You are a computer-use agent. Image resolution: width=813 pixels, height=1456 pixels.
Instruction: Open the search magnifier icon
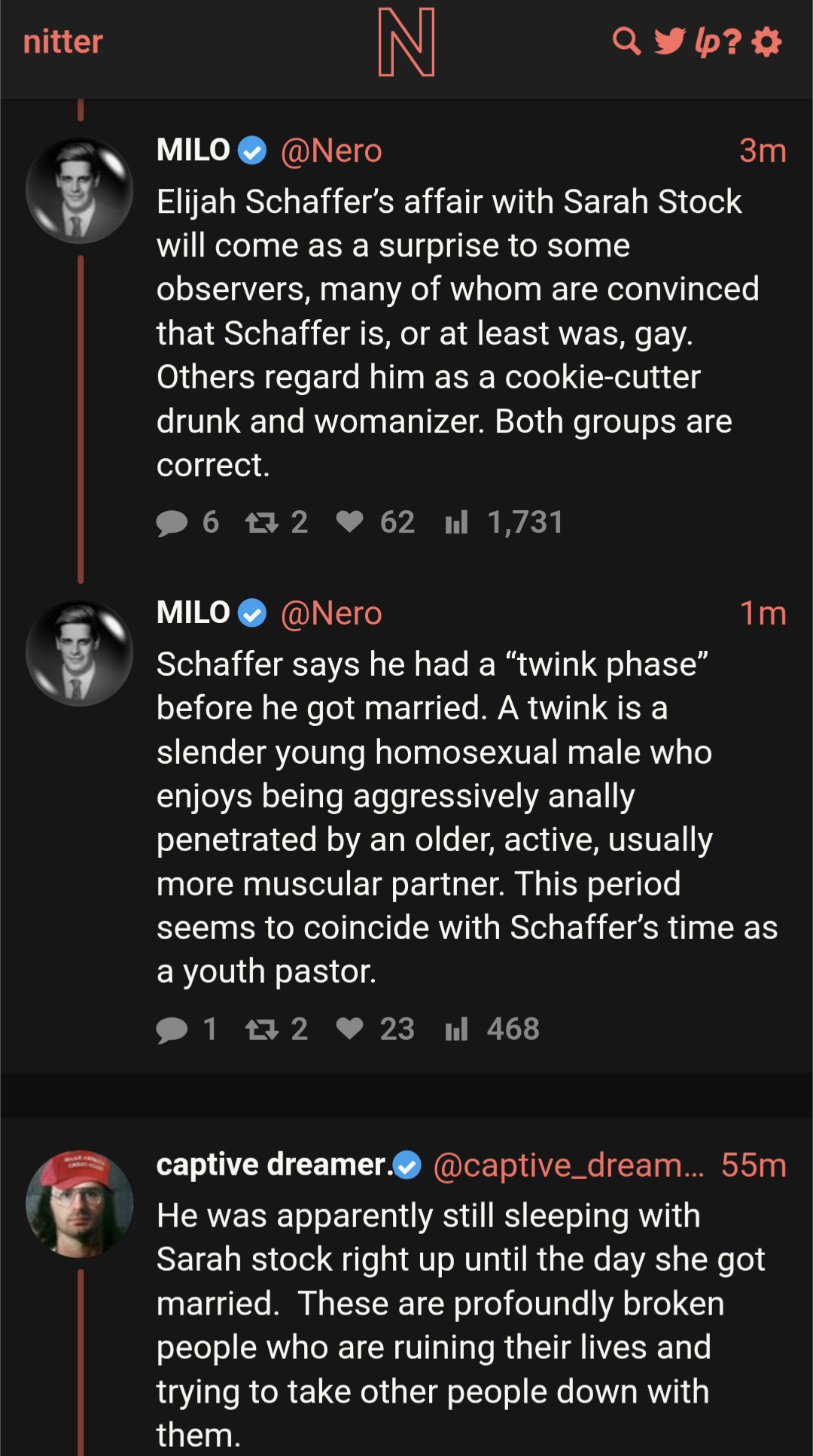pos(626,41)
